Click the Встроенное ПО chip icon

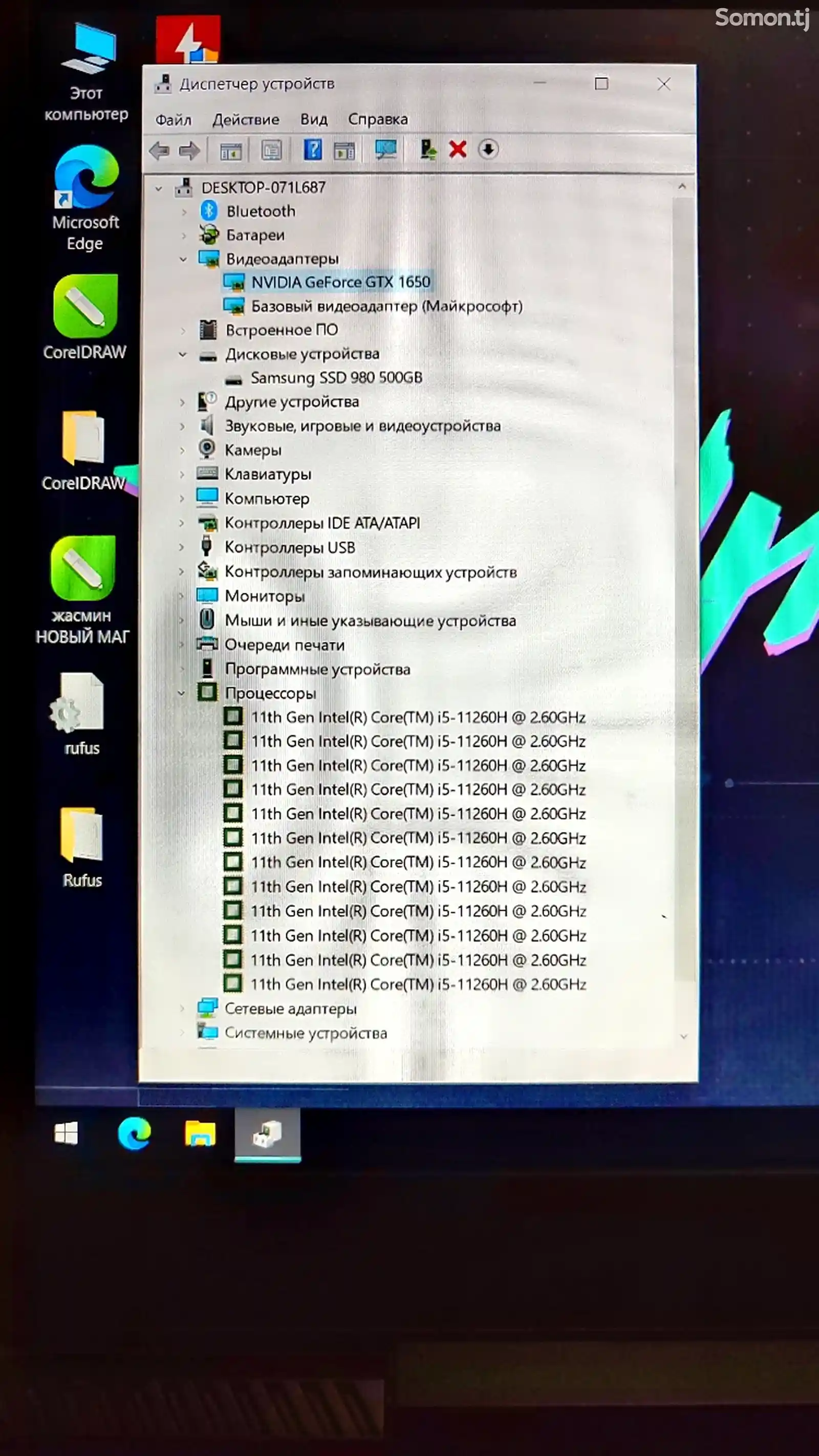[208, 330]
